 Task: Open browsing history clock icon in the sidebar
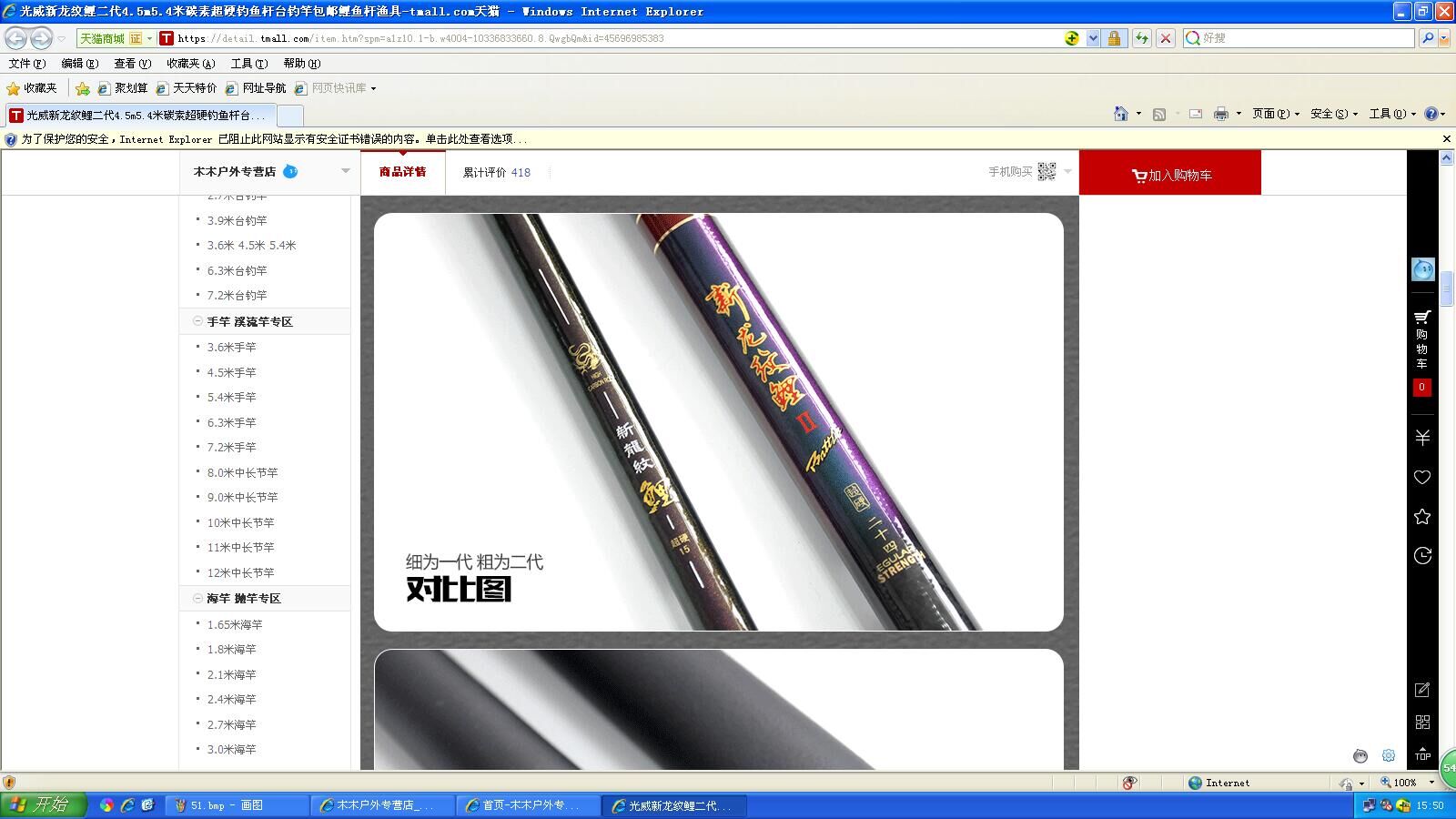pyautogui.click(x=1422, y=556)
